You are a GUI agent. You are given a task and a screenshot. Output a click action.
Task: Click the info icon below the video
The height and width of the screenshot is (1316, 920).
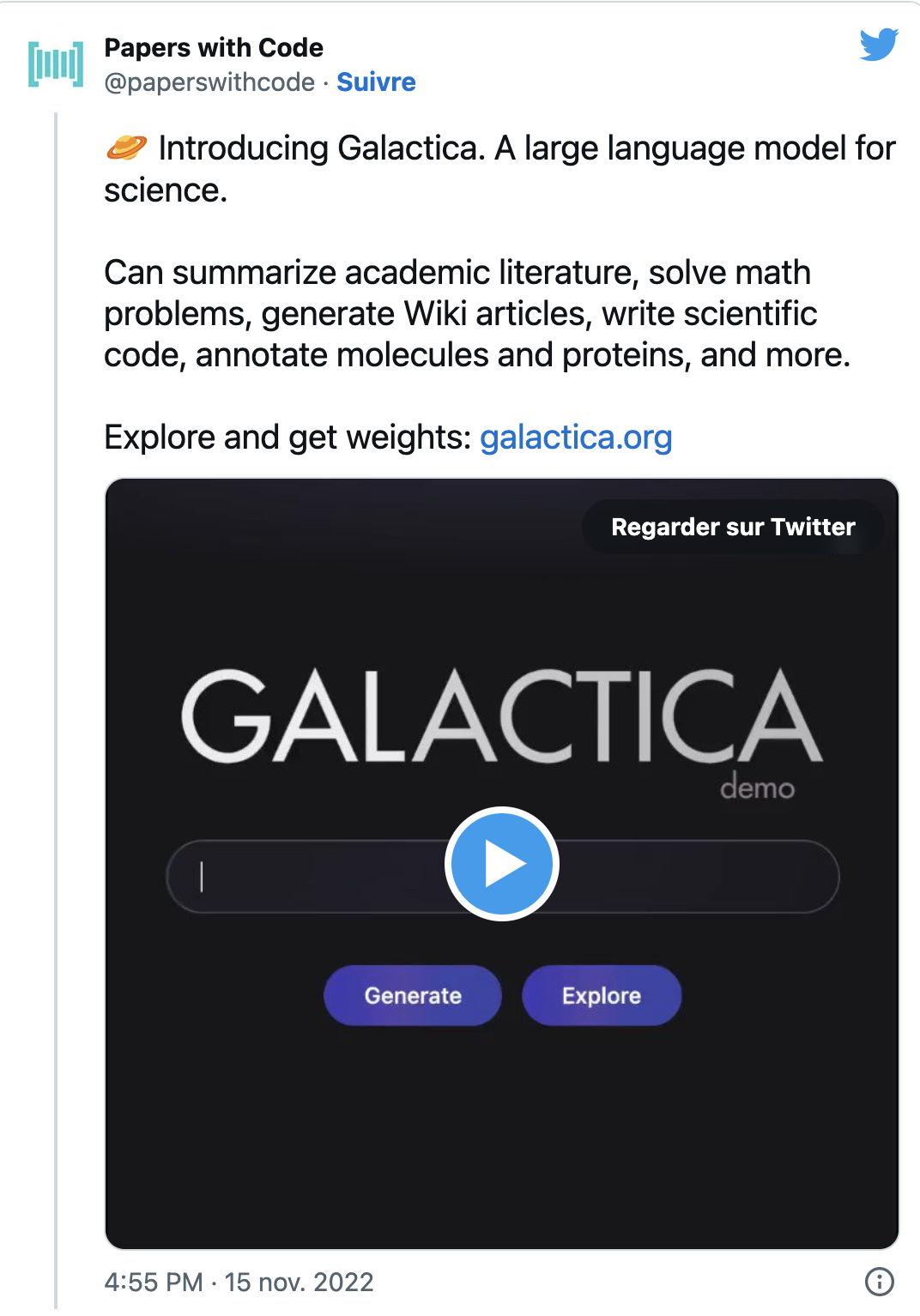click(879, 1282)
